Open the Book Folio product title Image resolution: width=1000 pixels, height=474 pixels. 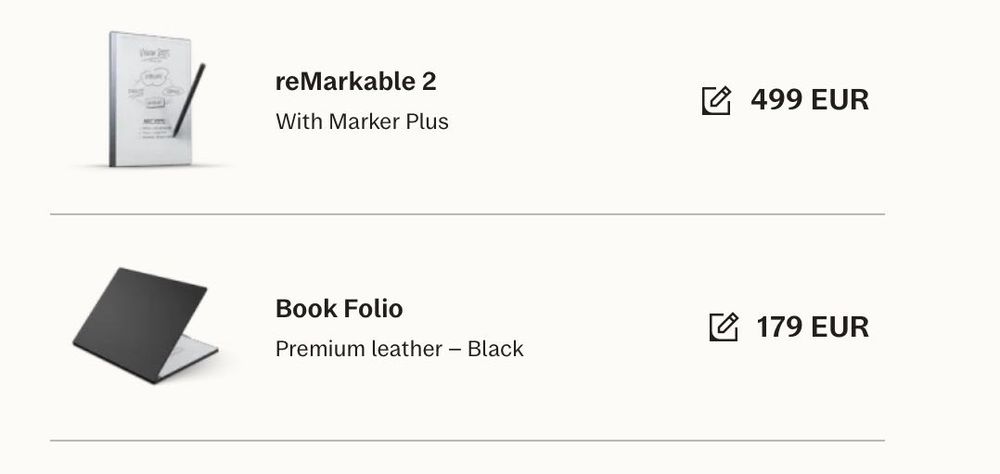coord(339,308)
